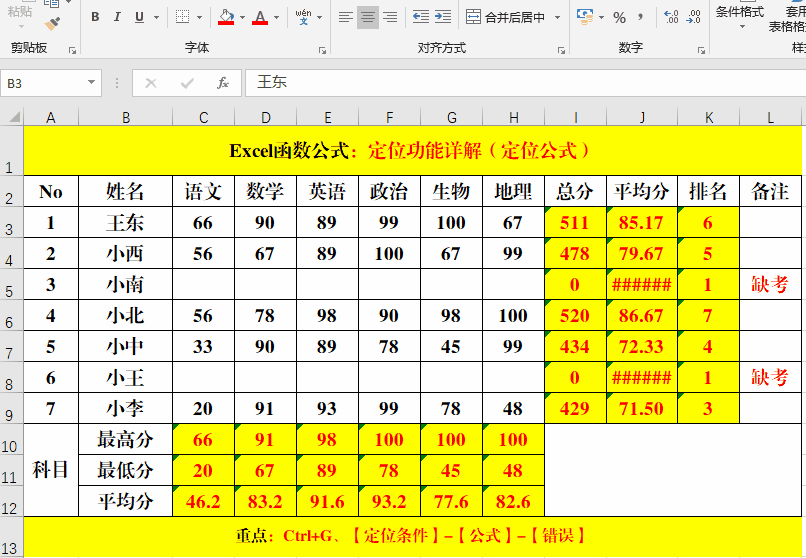Open Conditional Formatting menu
Viewport: 806px width, 558px height.
click(x=739, y=12)
